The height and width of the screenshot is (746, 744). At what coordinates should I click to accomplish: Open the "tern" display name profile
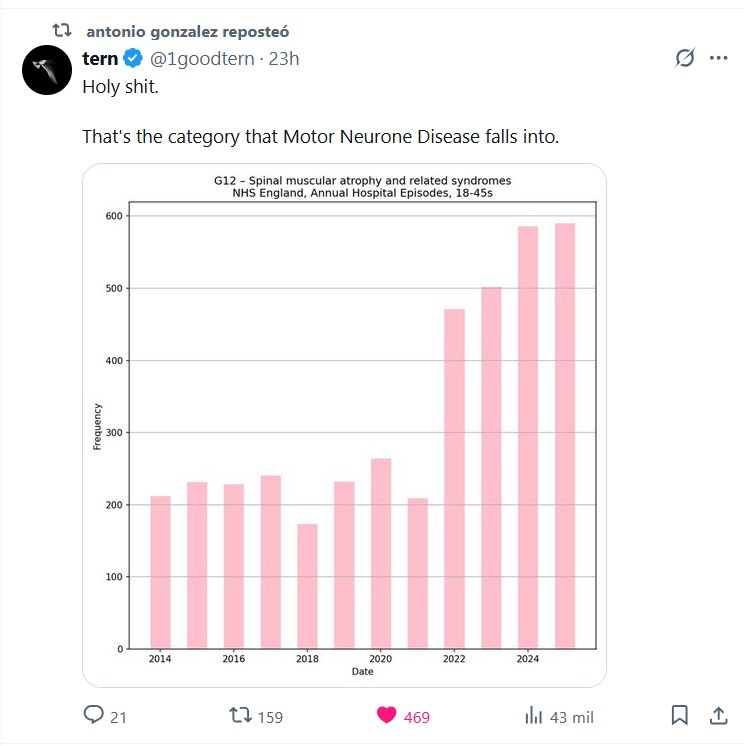(x=100, y=58)
